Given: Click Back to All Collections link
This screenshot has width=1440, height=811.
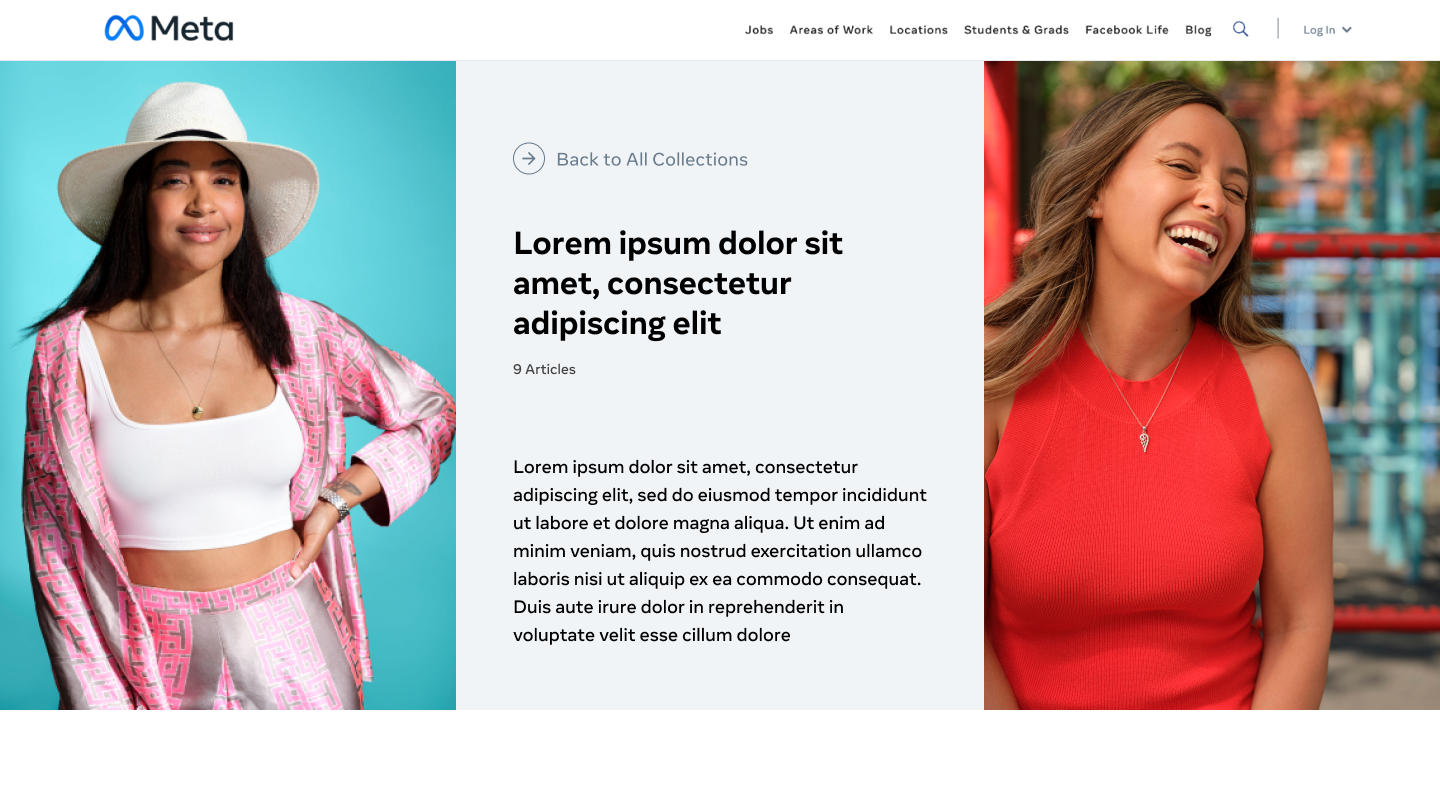Looking at the screenshot, I should click(652, 159).
